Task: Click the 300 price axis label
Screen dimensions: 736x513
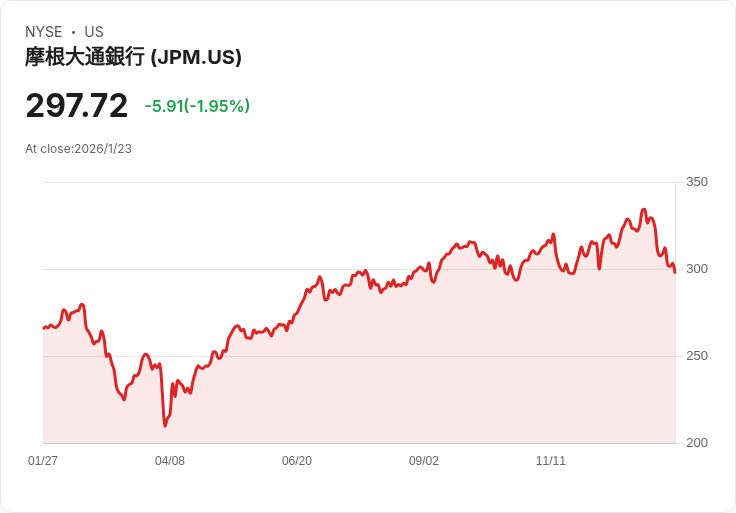Action: 697,269
